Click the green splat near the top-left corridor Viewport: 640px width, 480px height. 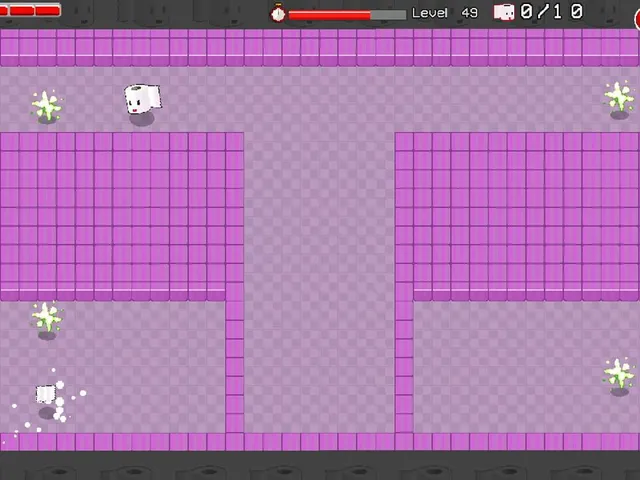click(x=47, y=106)
